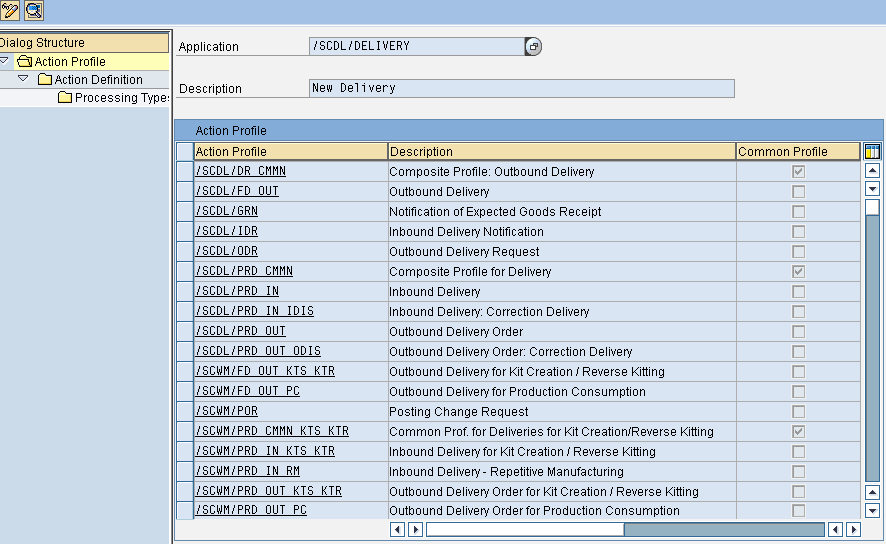Viewport: 886px width, 544px height.
Task: Open the /SCDL/PRD_OUT action profile link
Action: (240, 331)
